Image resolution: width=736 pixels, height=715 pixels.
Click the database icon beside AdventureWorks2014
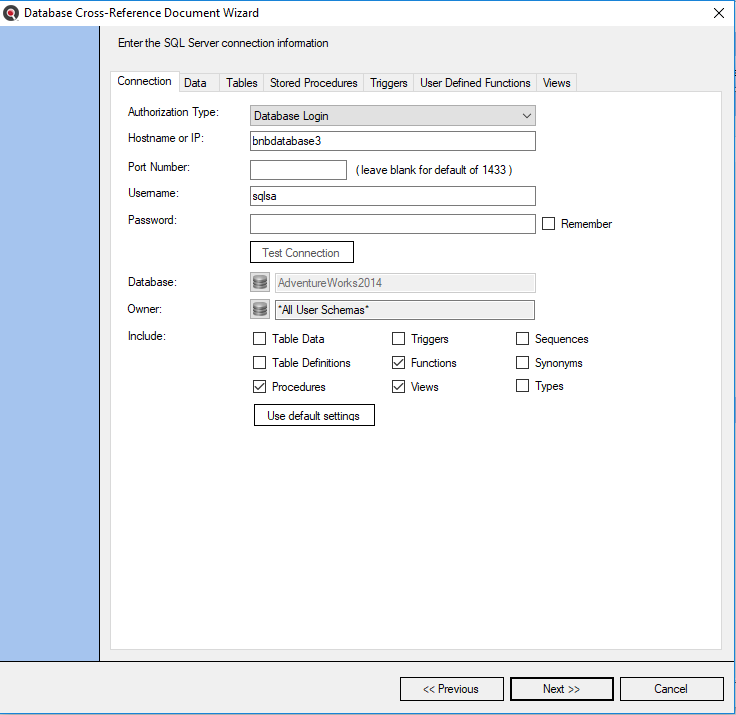tap(260, 283)
